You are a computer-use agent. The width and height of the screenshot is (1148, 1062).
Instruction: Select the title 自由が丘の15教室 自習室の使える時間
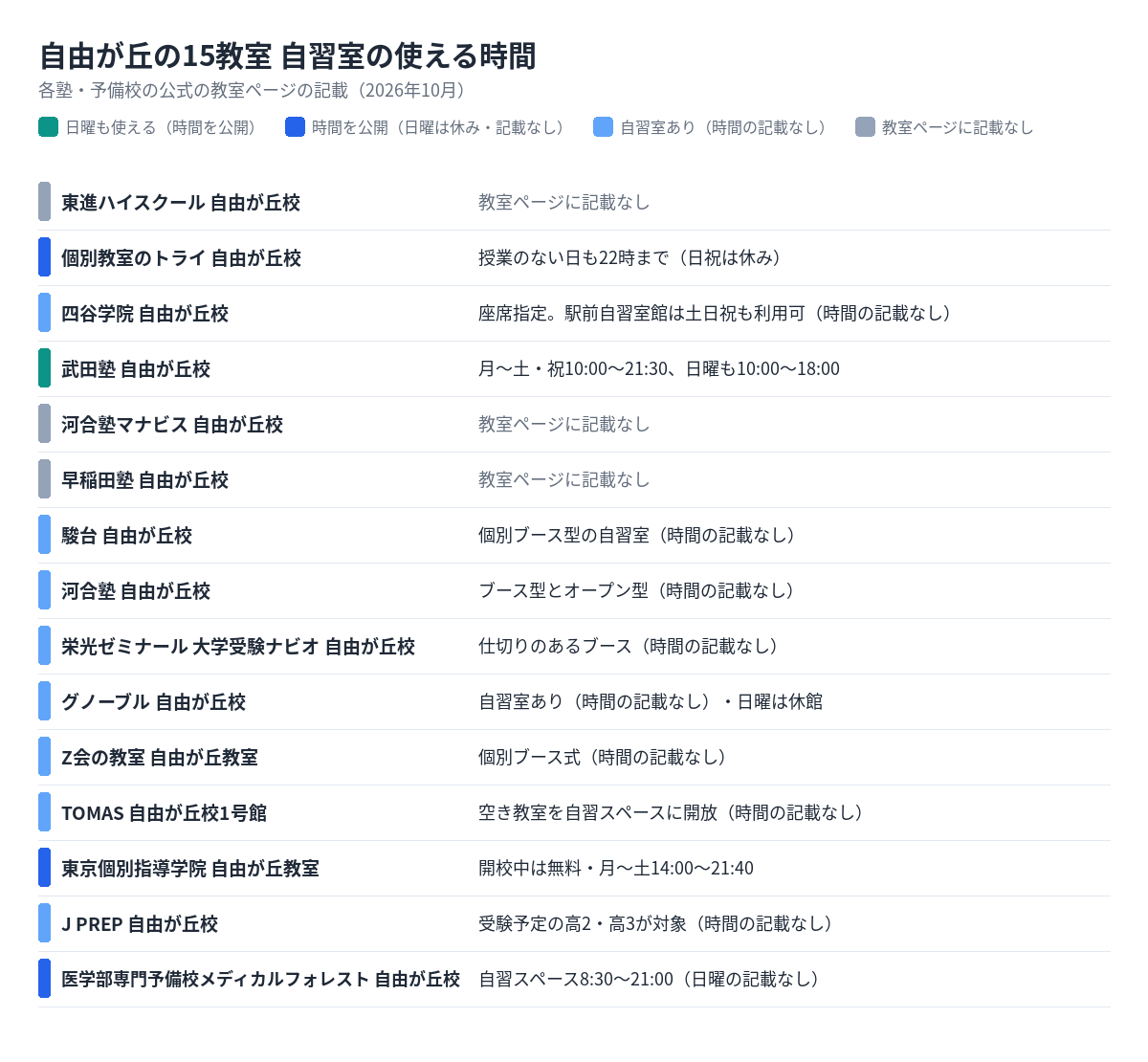point(287,56)
